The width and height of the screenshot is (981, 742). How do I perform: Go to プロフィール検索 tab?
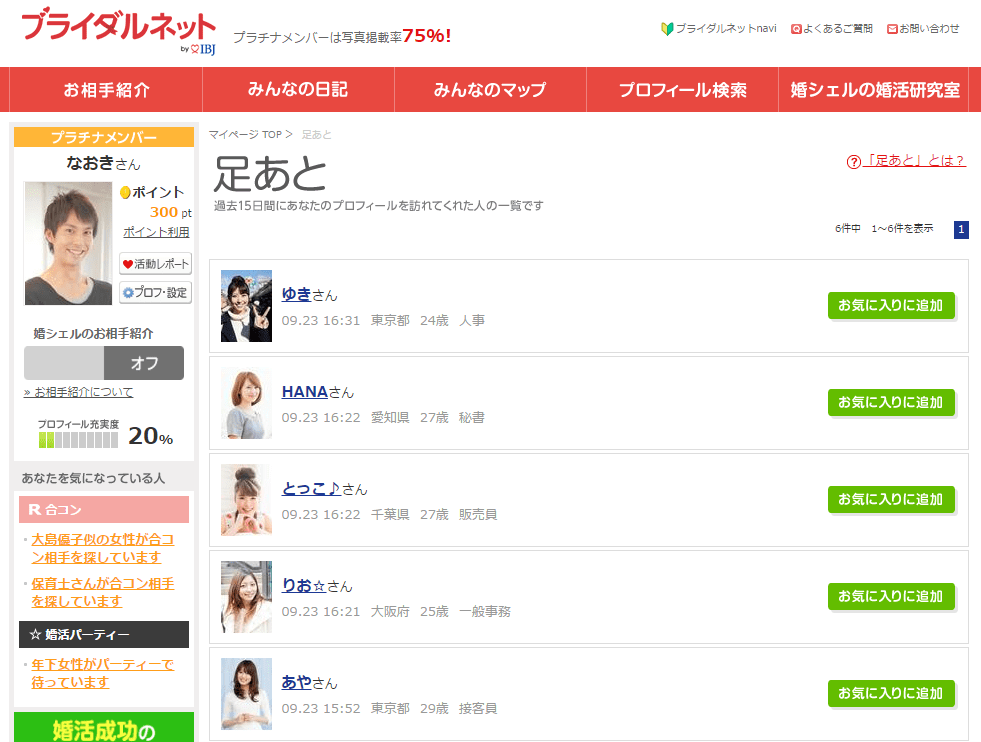click(x=682, y=90)
